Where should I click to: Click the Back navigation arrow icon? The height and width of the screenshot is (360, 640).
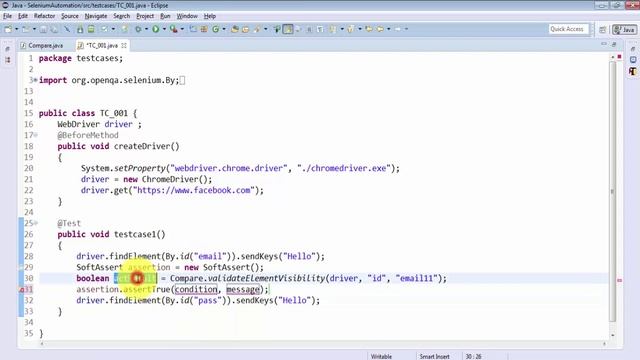[x=380, y=29]
